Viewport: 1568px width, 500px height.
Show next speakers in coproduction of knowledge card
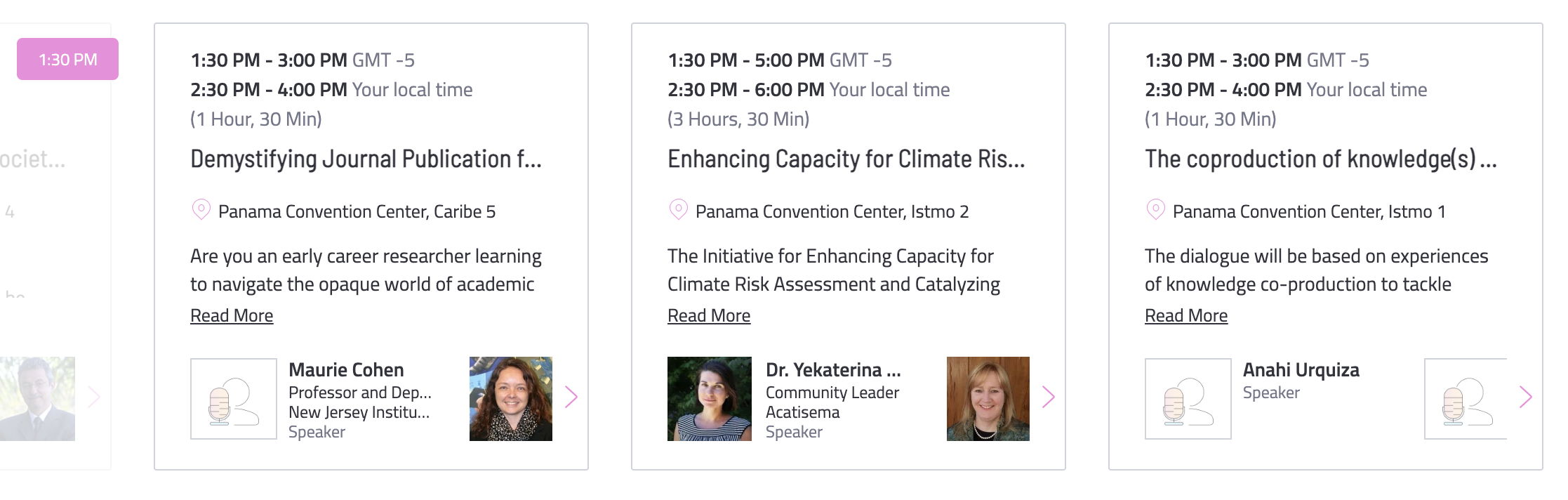(1526, 397)
